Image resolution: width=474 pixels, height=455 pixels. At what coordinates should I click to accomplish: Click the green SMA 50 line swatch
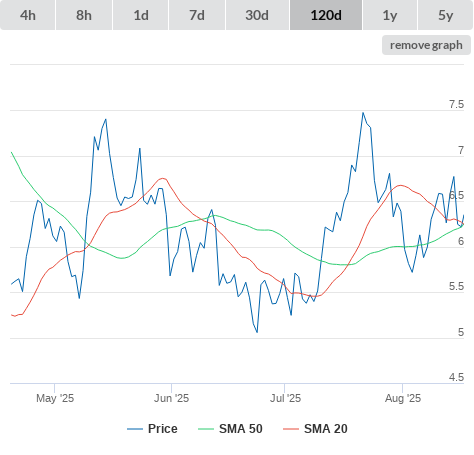click(x=206, y=429)
